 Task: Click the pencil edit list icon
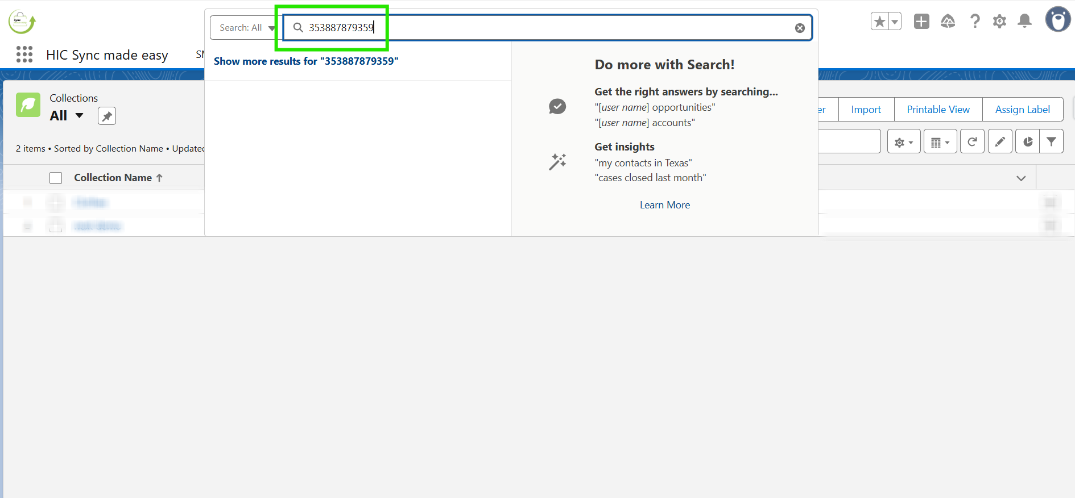point(1000,143)
